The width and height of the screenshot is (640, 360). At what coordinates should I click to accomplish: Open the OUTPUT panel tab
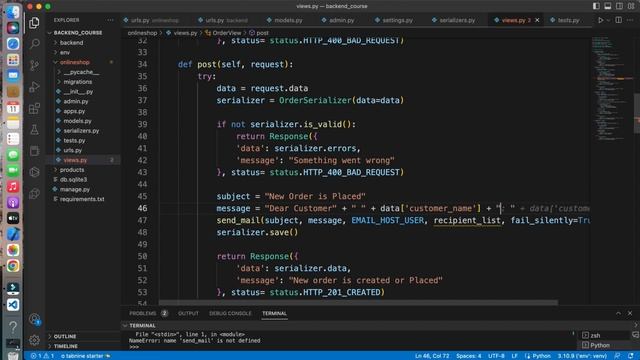click(x=188, y=313)
